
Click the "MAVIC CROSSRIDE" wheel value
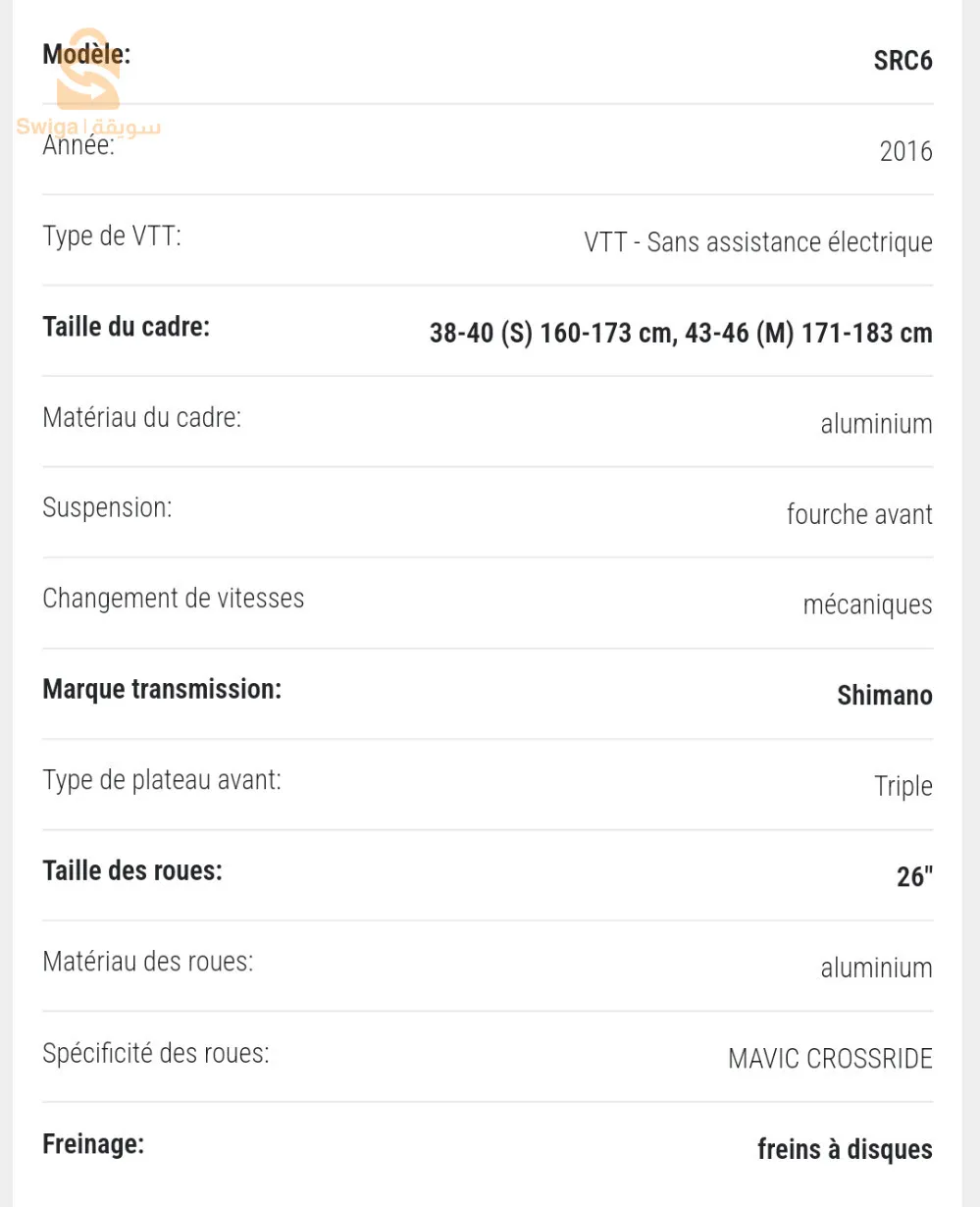click(830, 1059)
